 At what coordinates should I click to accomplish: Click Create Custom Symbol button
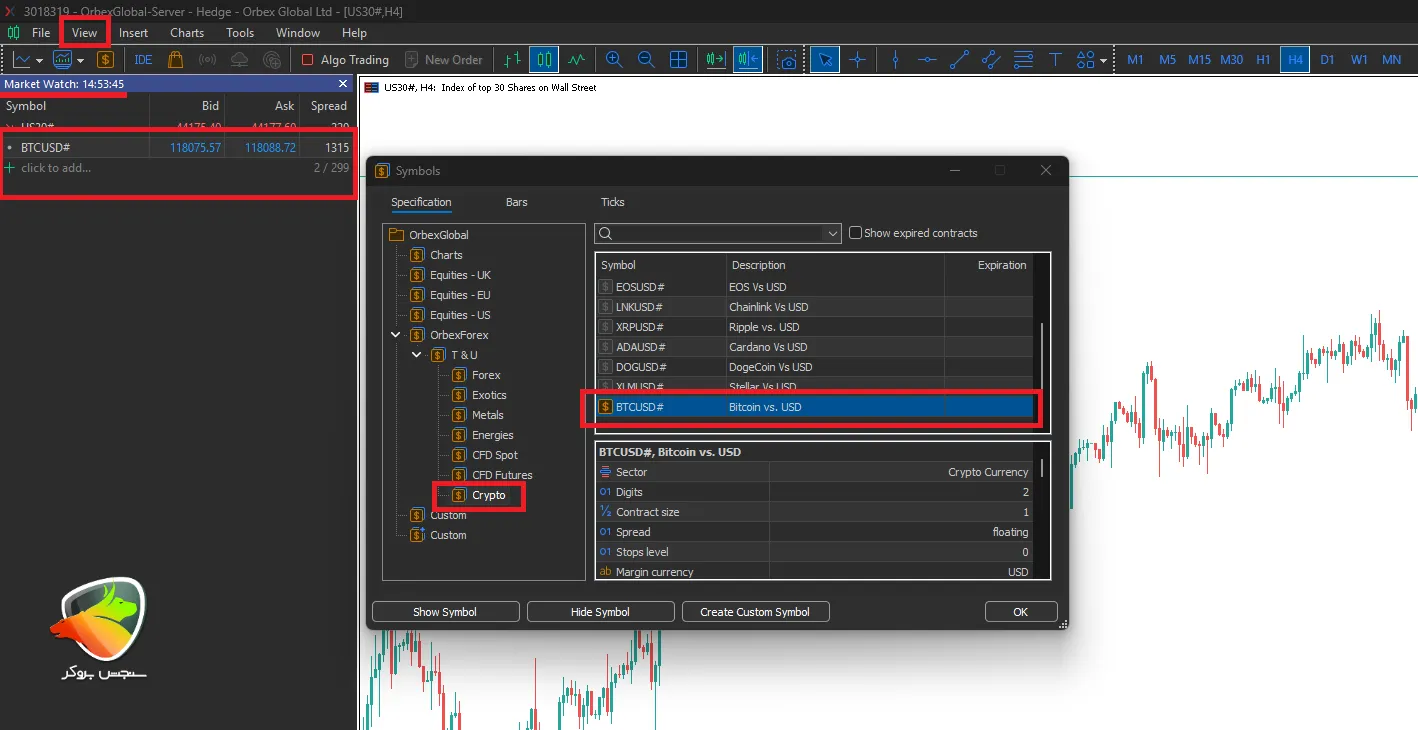(x=755, y=612)
